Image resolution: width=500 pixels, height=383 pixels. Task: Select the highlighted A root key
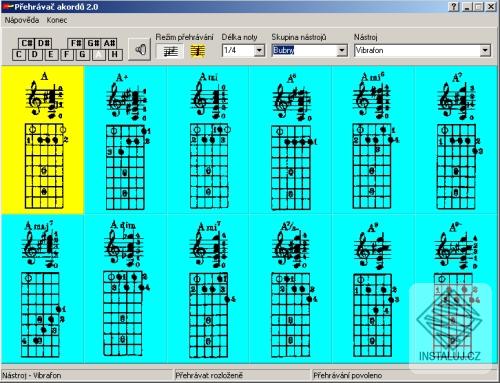99,54
